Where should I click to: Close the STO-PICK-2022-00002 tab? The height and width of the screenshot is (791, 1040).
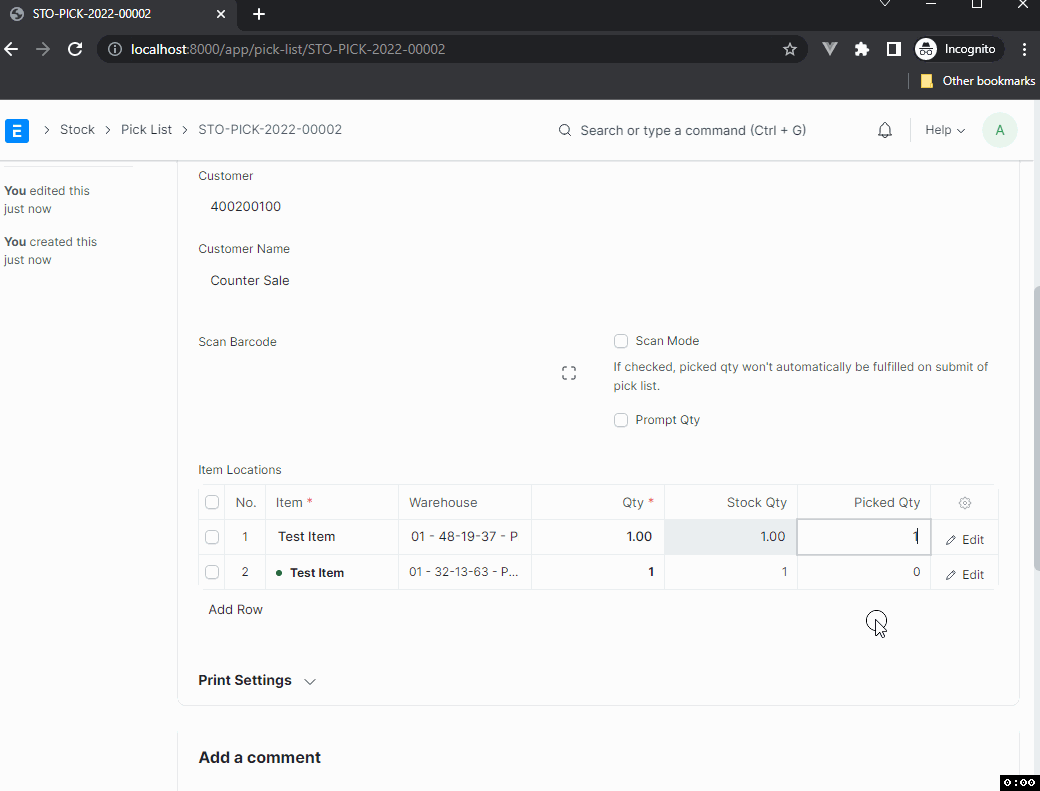click(x=221, y=14)
